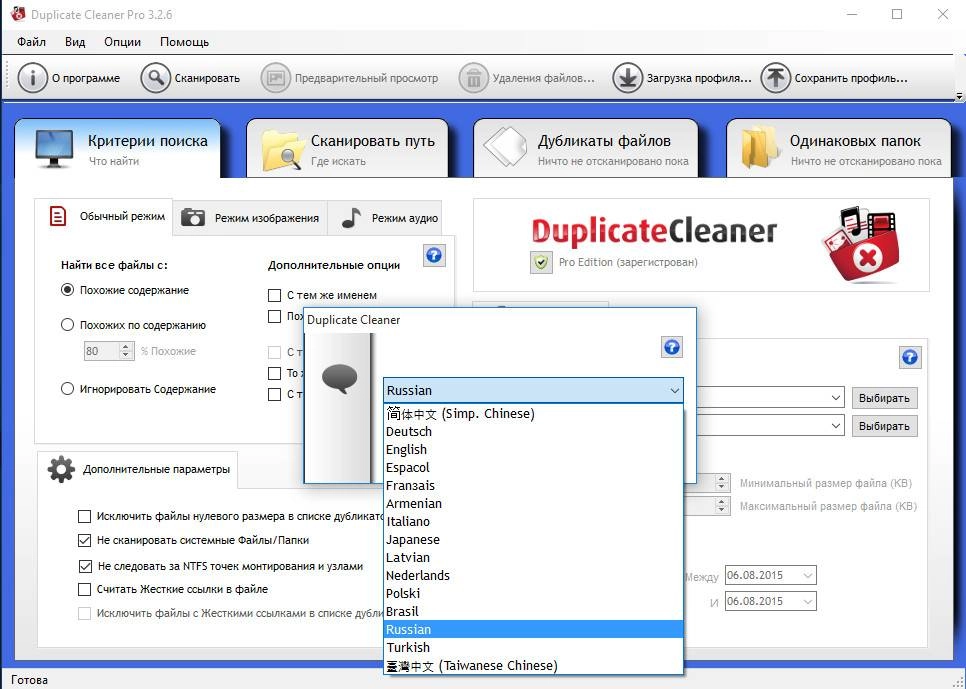Toggle exclude zero-size files checkbox

tap(84, 516)
